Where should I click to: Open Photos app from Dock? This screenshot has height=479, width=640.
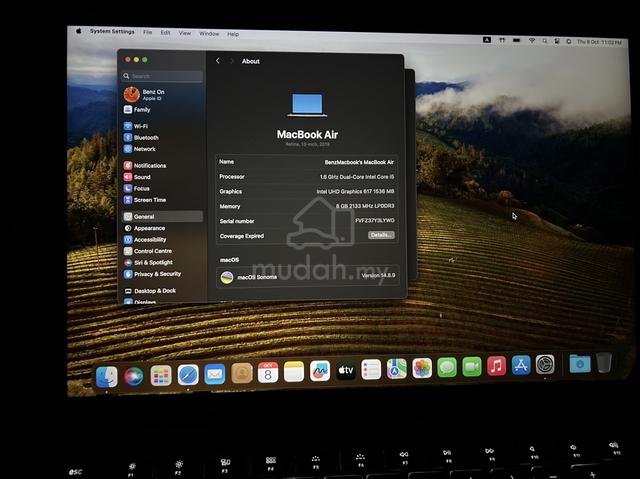click(x=422, y=368)
